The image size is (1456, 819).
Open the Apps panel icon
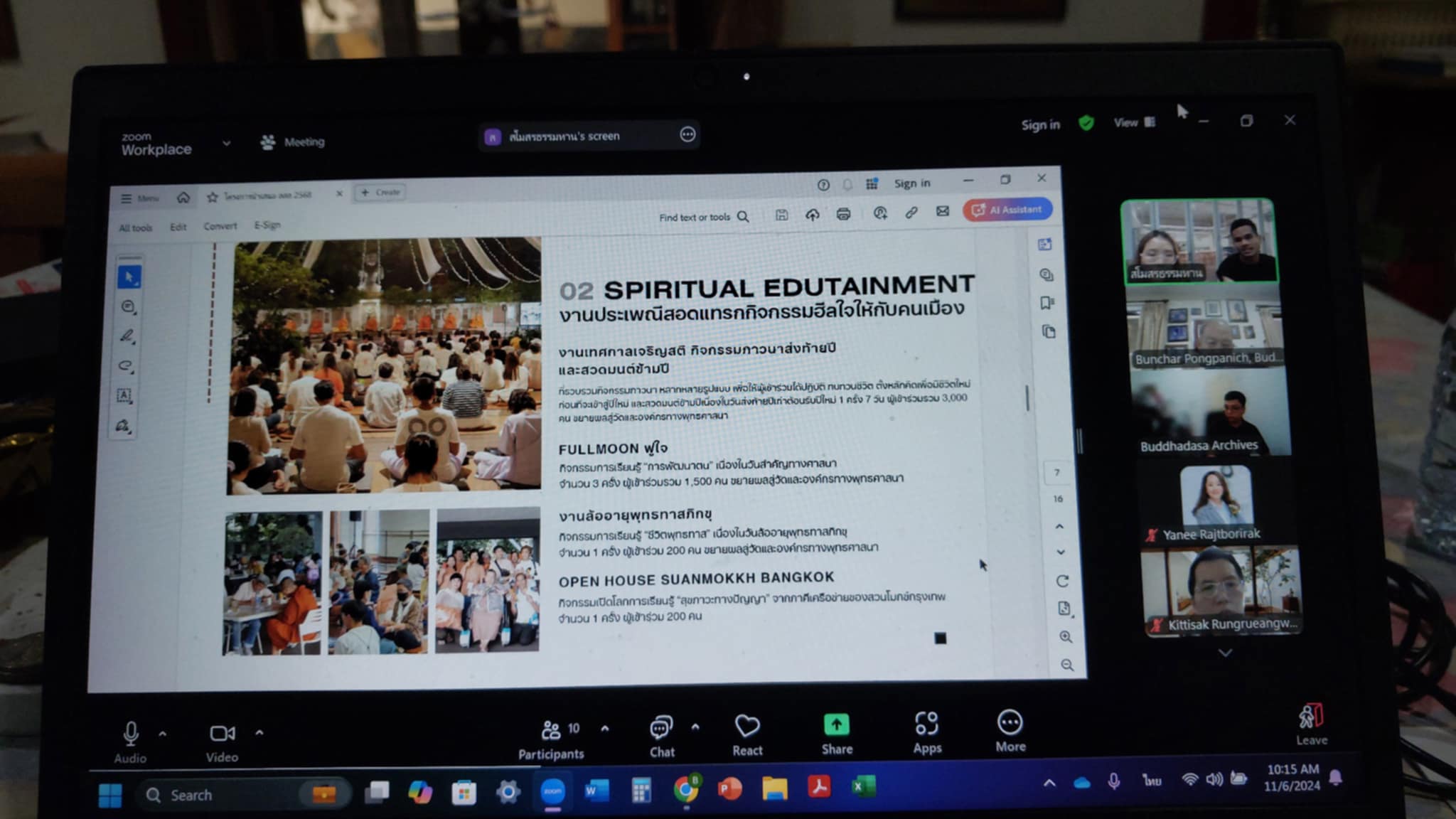927,724
